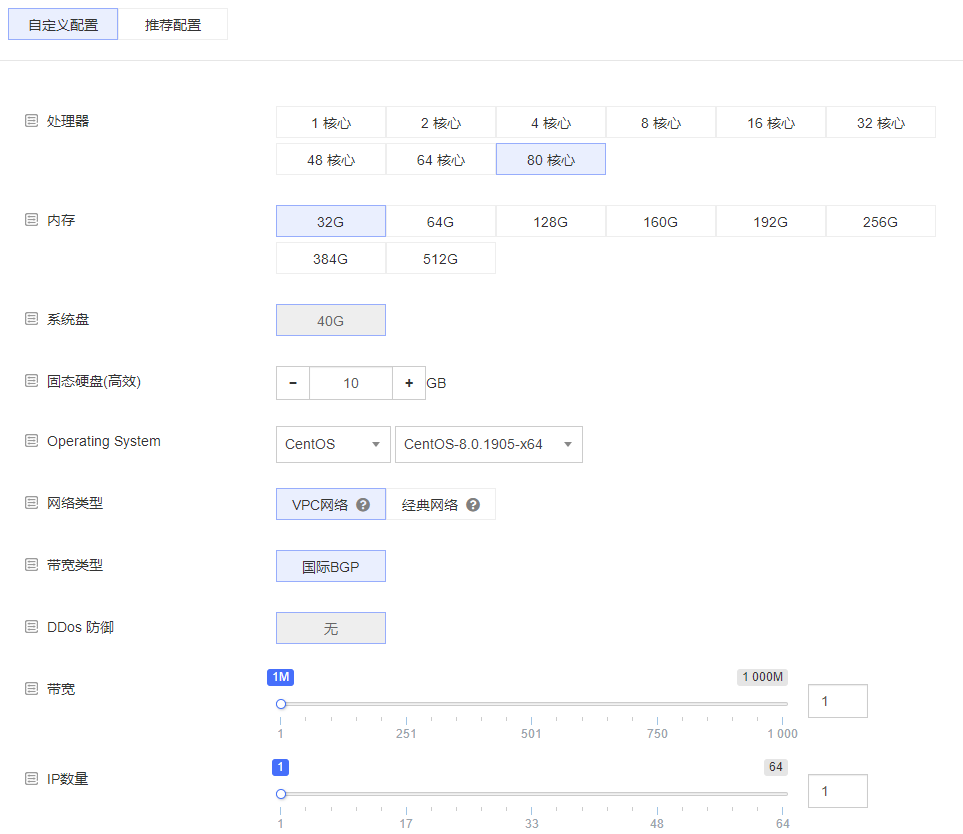Click the 带宽 bandwidth slider handle

281,704
